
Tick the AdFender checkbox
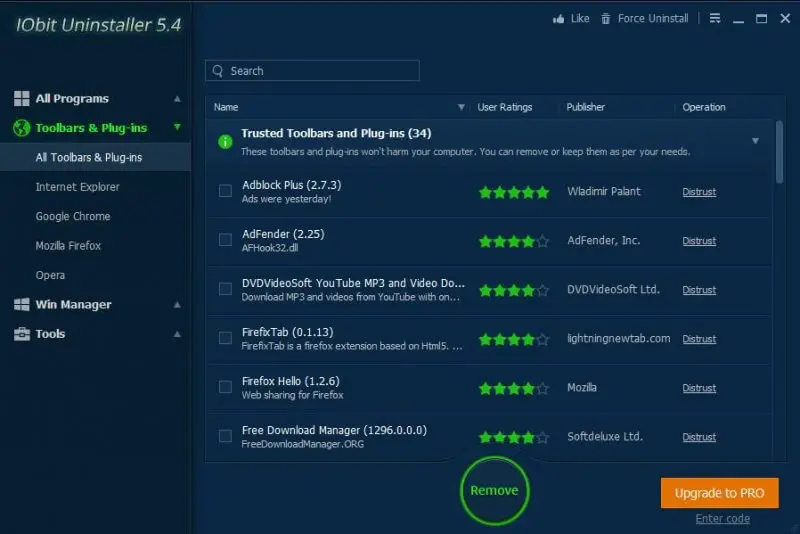(225, 240)
